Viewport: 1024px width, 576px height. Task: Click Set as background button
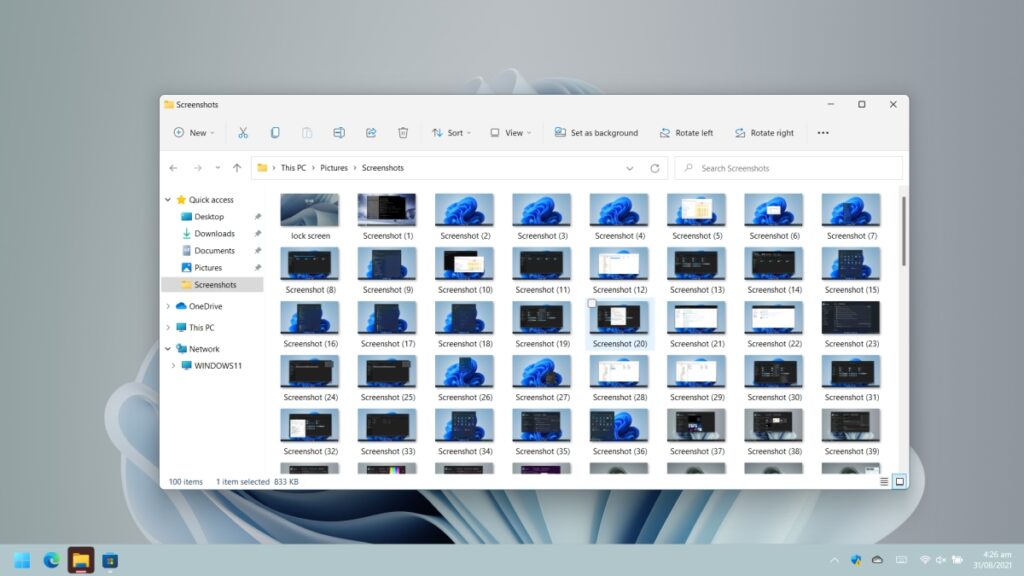click(596, 132)
